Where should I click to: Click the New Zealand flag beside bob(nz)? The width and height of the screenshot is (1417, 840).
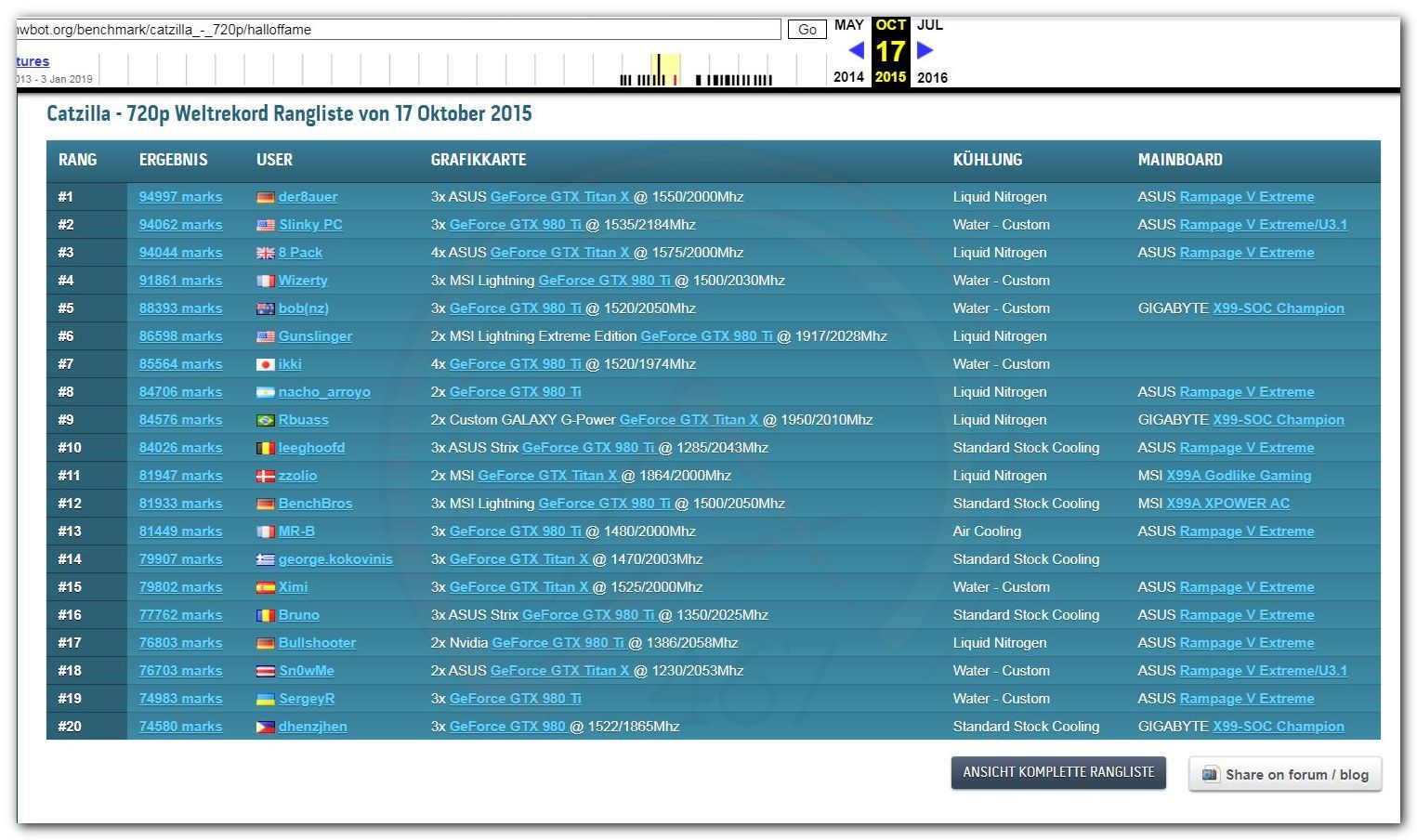click(x=266, y=308)
